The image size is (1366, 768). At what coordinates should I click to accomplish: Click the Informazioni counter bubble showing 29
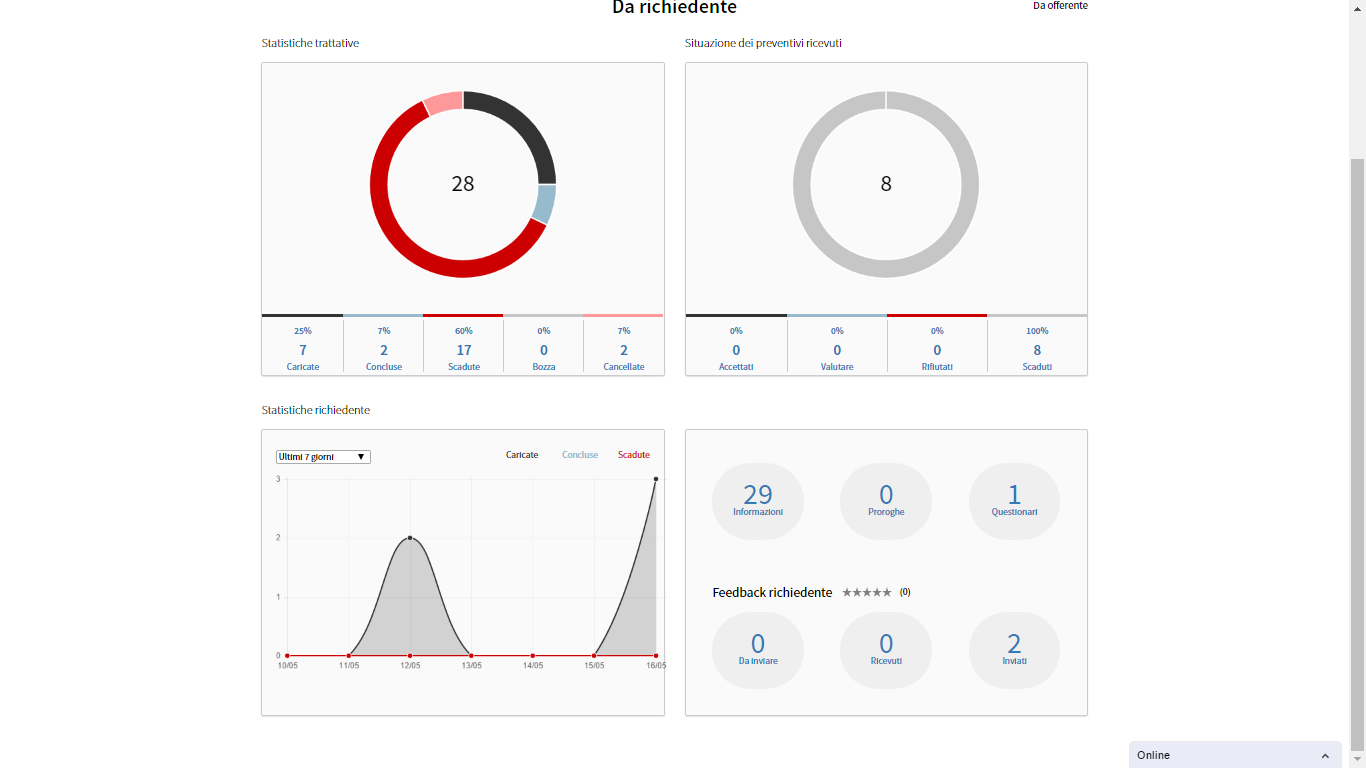click(x=757, y=500)
